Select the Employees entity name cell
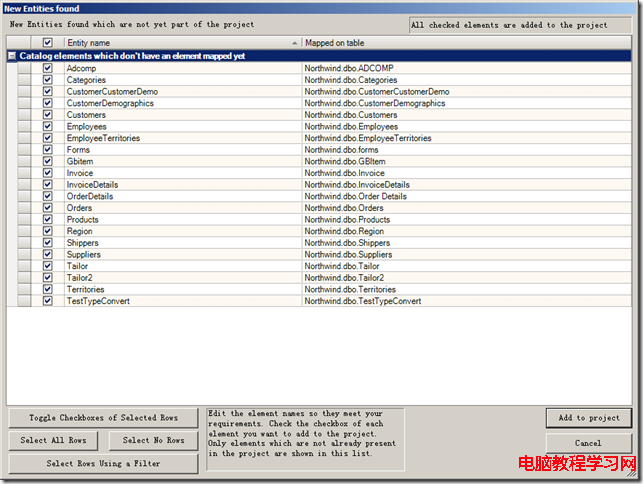Viewport: 643px width, 484px height. (x=183, y=126)
